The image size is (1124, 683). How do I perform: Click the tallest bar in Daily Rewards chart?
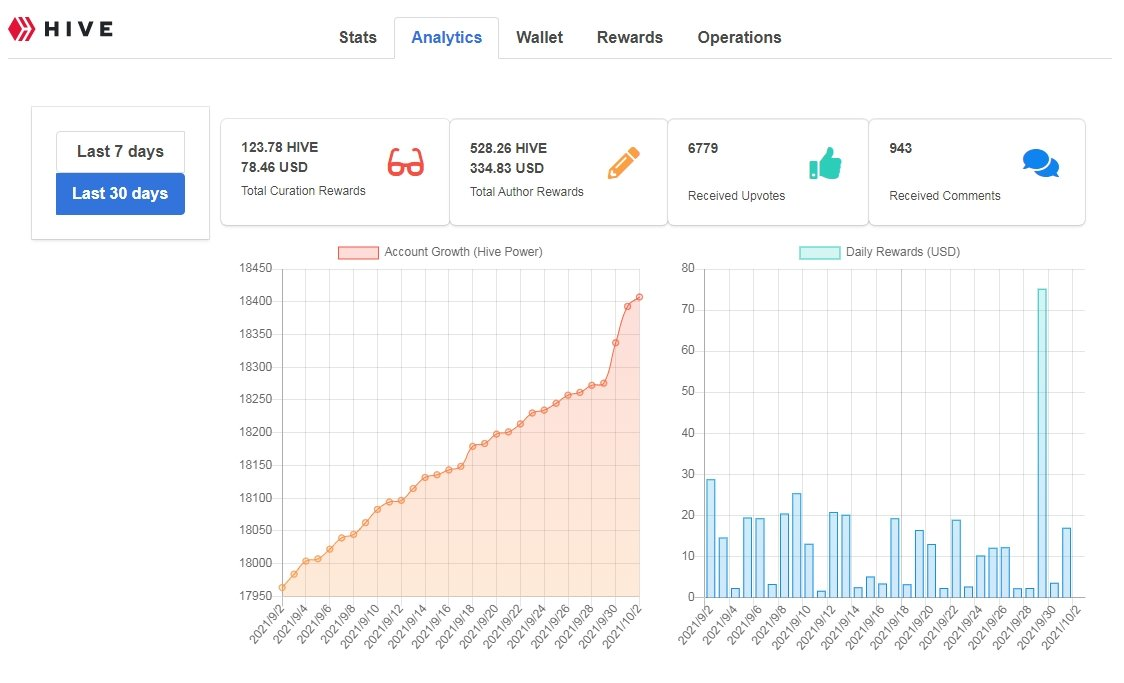click(x=1042, y=443)
